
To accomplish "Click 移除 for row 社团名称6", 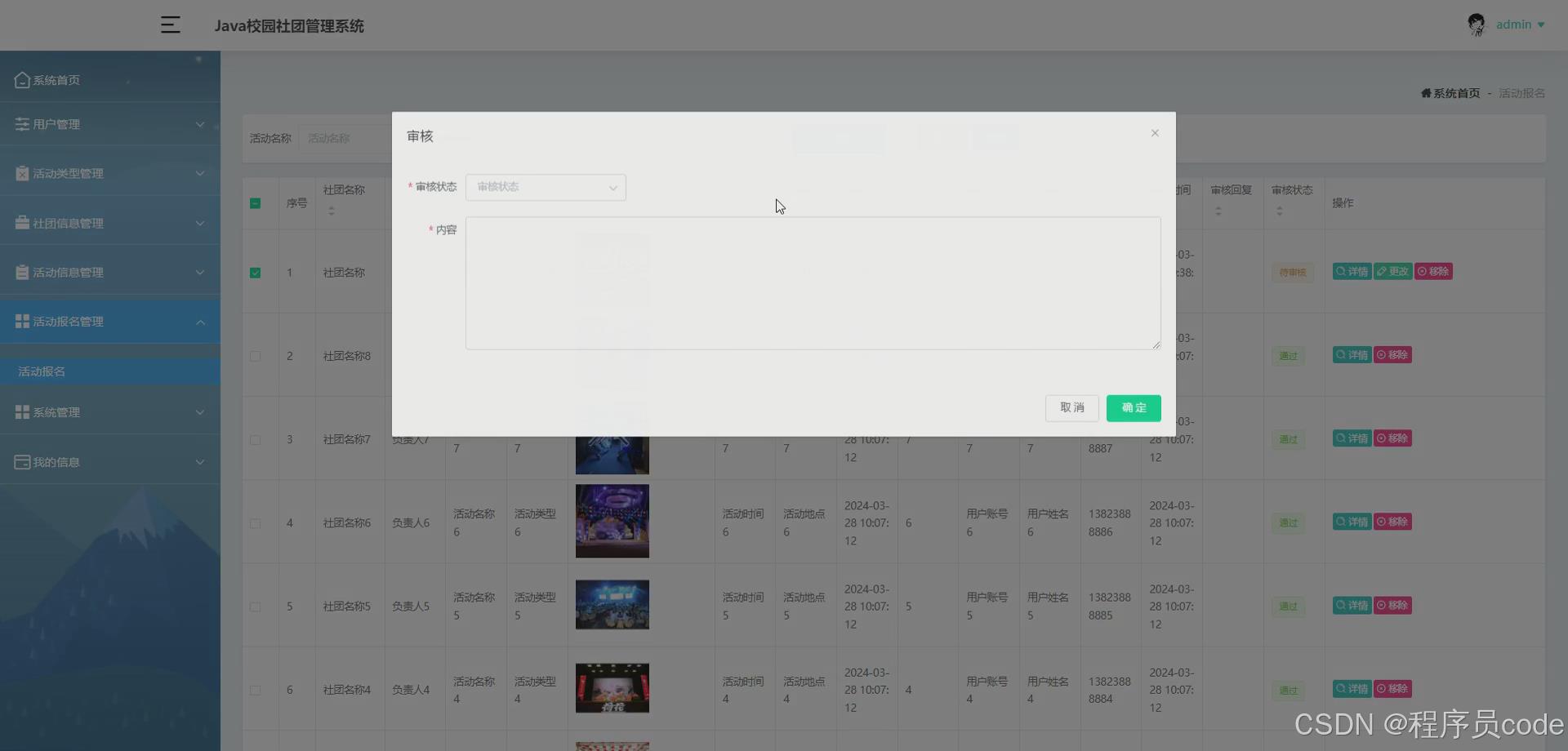I will [x=1392, y=522].
